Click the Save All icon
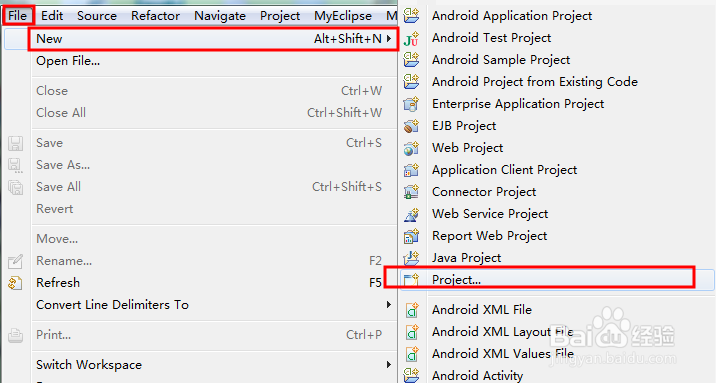Image resolution: width=716 pixels, height=383 pixels. click(16, 187)
